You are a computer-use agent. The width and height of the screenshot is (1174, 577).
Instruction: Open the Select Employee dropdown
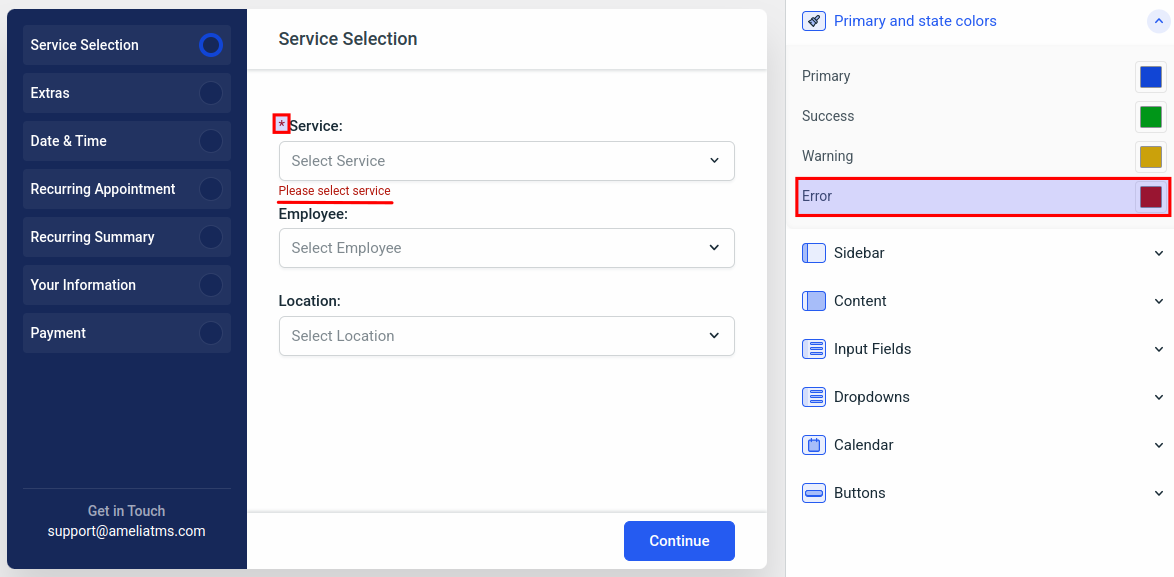[x=507, y=248]
